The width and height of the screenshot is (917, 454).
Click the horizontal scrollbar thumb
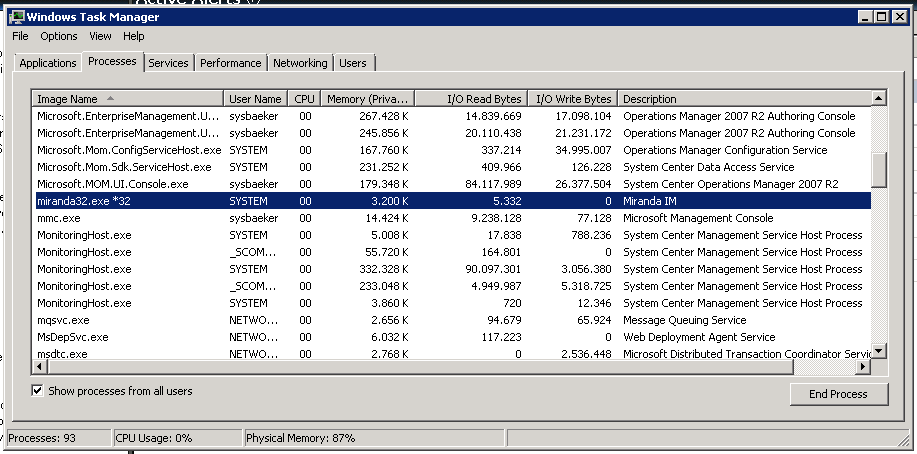pos(420,366)
